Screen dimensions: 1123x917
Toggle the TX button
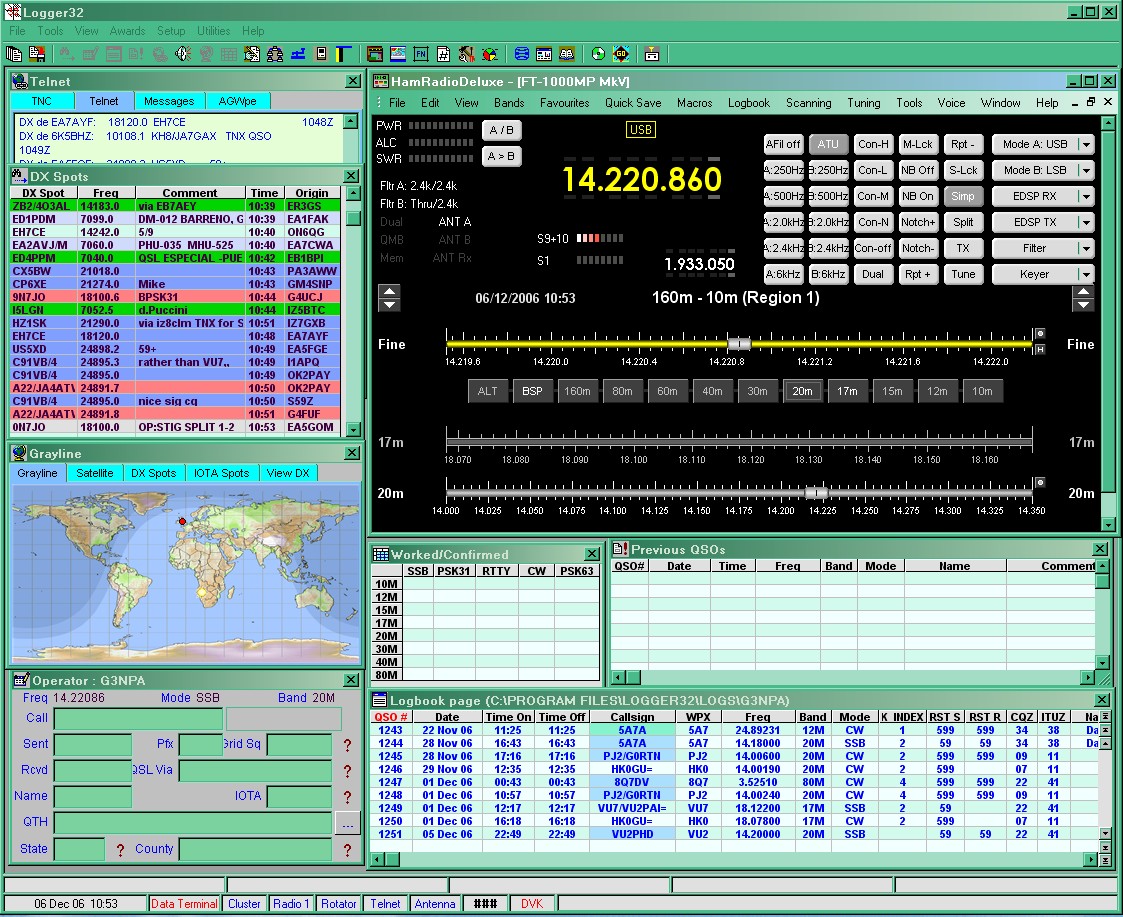963,248
